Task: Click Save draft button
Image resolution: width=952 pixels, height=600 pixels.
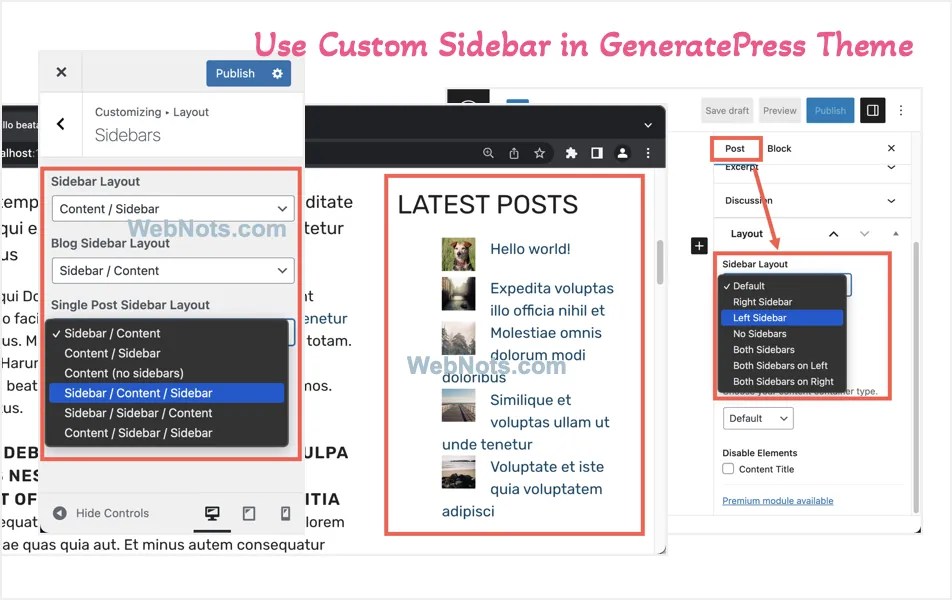Action: coord(727,111)
